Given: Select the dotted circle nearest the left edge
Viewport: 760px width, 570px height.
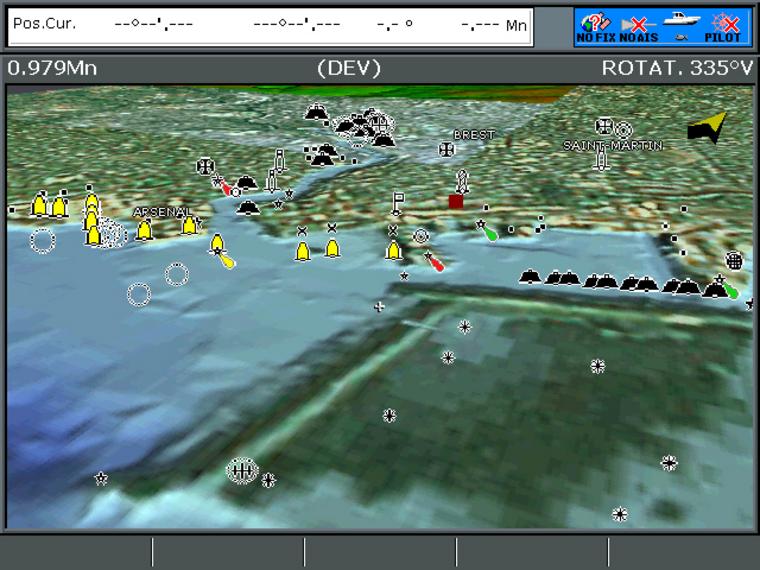Looking at the screenshot, I should coord(43,240).
